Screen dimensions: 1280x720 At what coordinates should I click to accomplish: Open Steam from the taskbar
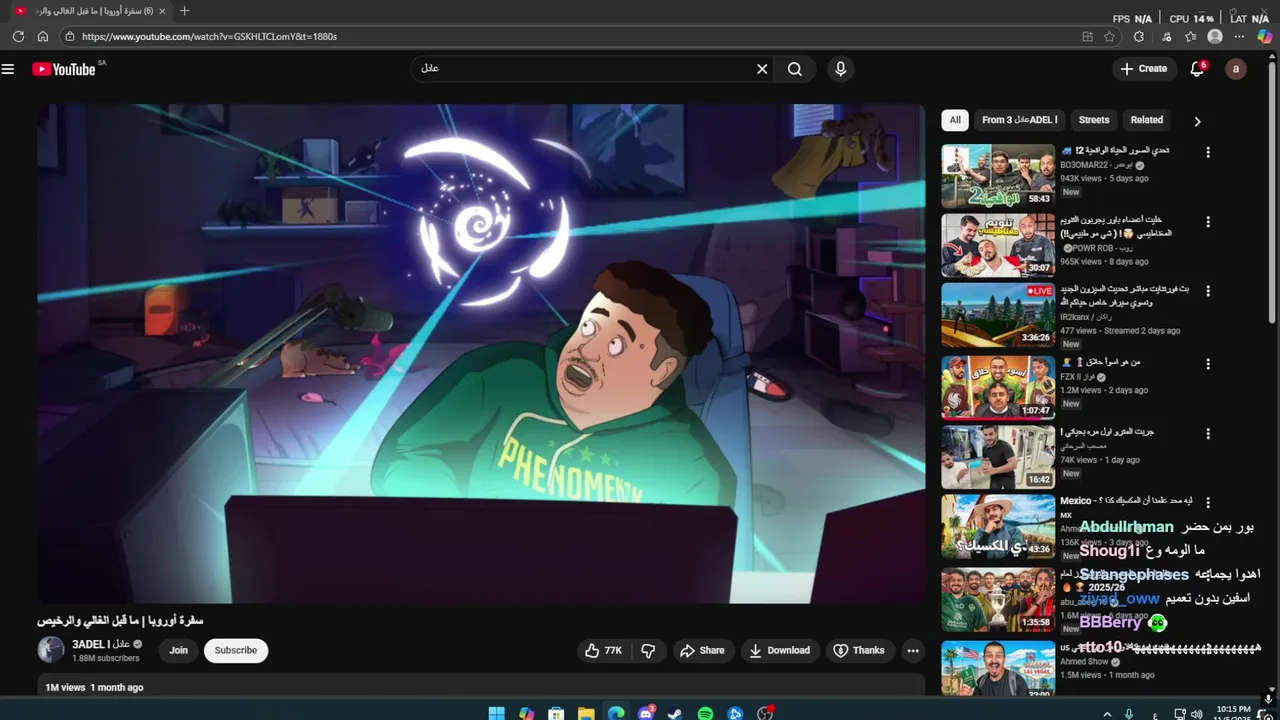coord(675,713)
